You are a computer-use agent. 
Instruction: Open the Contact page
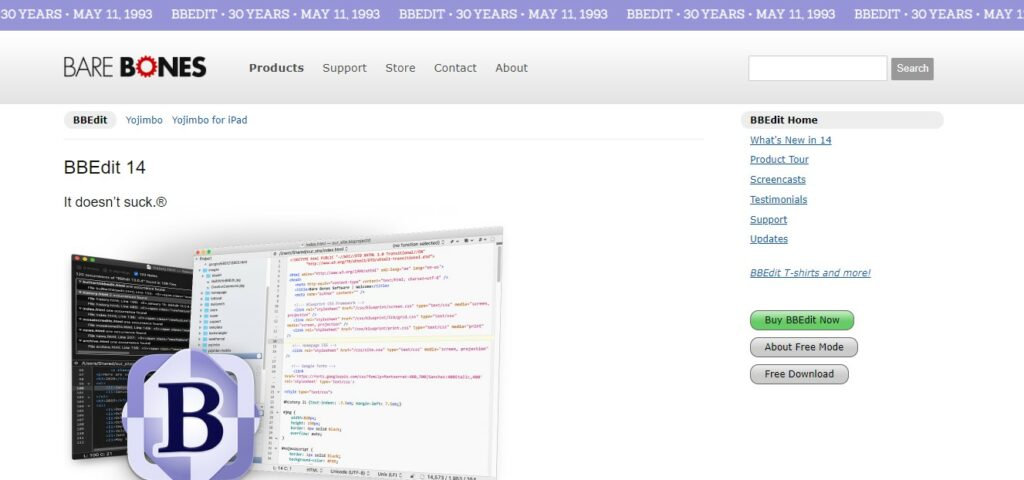point(455,68)
